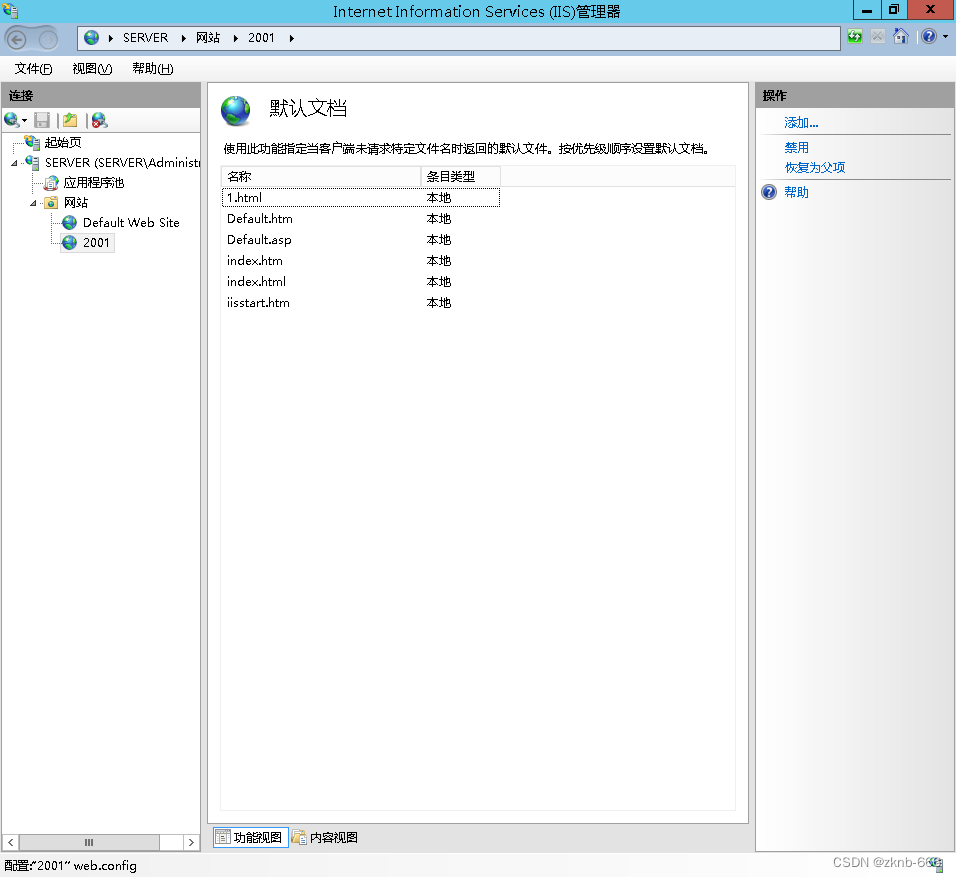The image size is (956, 877).
Task: Select the SERVER node in connections tree
Action: coord(122,163)
